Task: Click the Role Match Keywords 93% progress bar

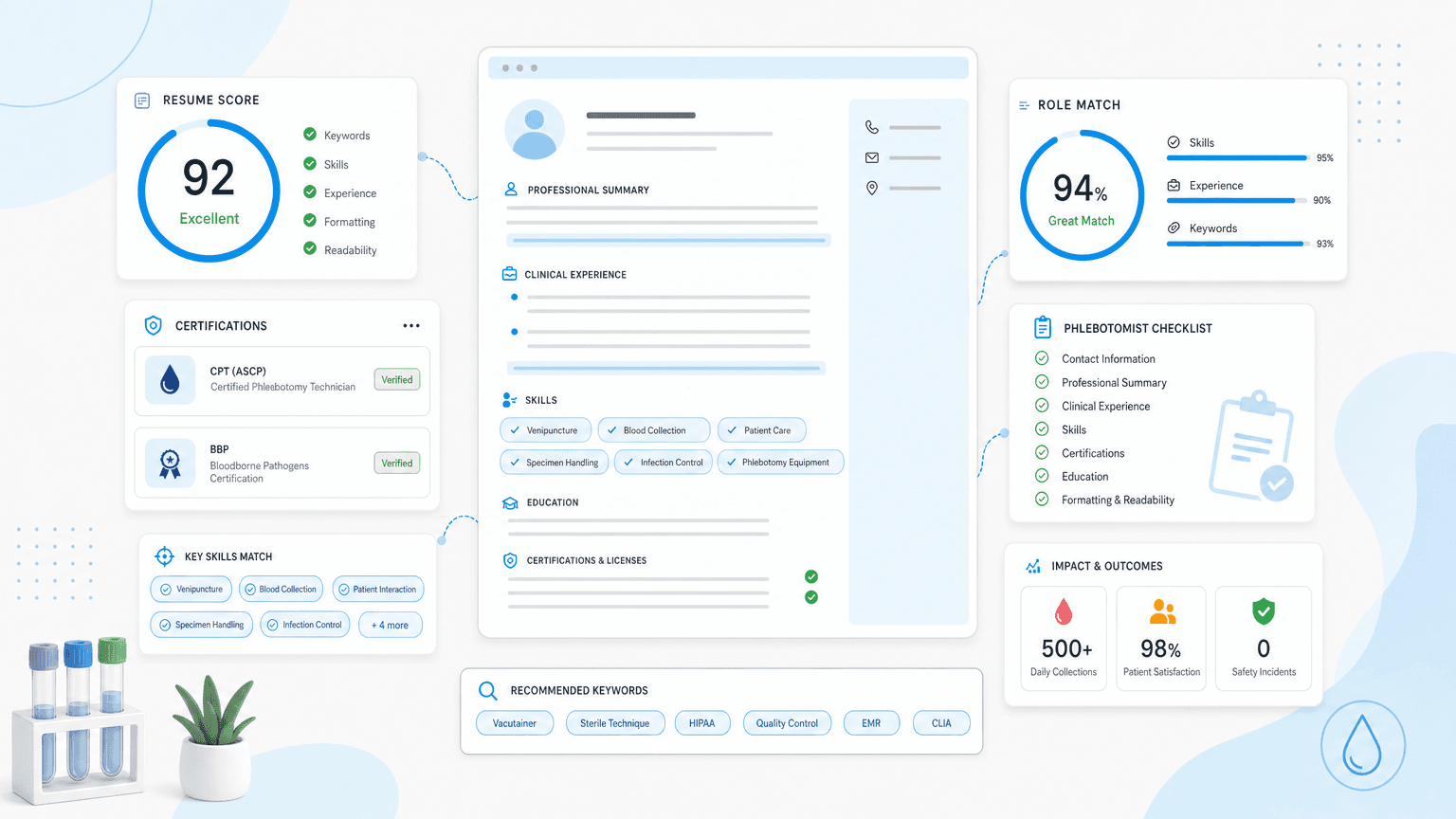Action: (1238, 244)
